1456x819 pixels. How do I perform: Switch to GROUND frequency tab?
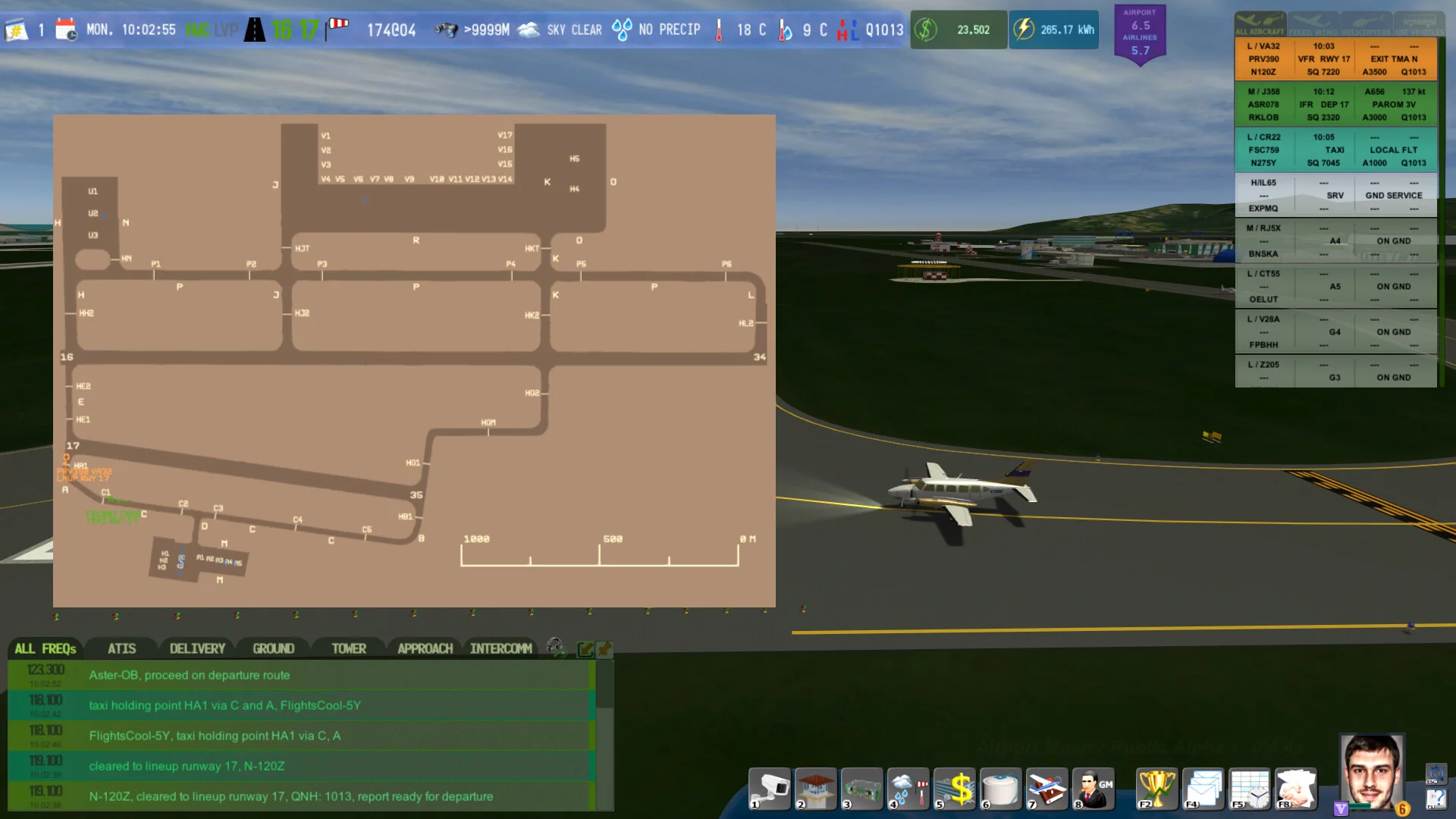click(273, 648)
